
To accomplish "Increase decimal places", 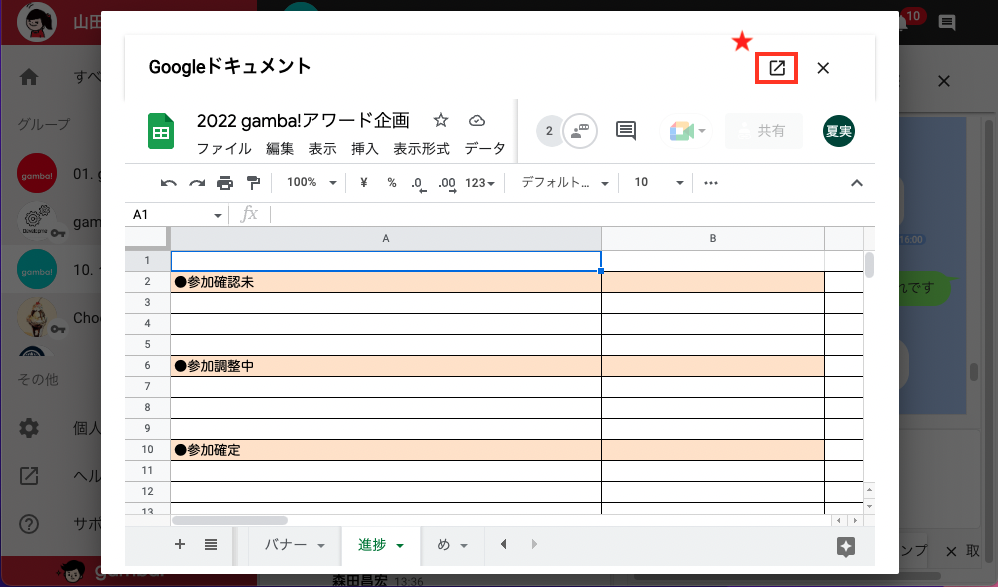I will pos(447,183).
